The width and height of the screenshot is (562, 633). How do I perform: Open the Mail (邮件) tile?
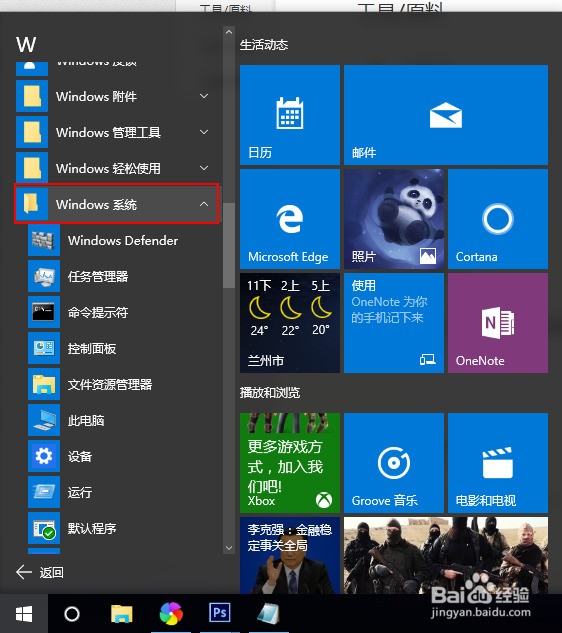(x=446, y=115)
